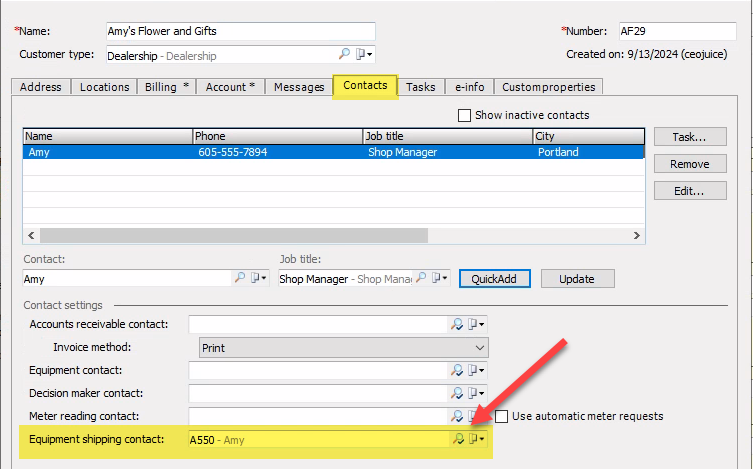This screenshot has width=753, height=469.
Task: Open the Invoice method dropdown
Action: coord(343,348)
